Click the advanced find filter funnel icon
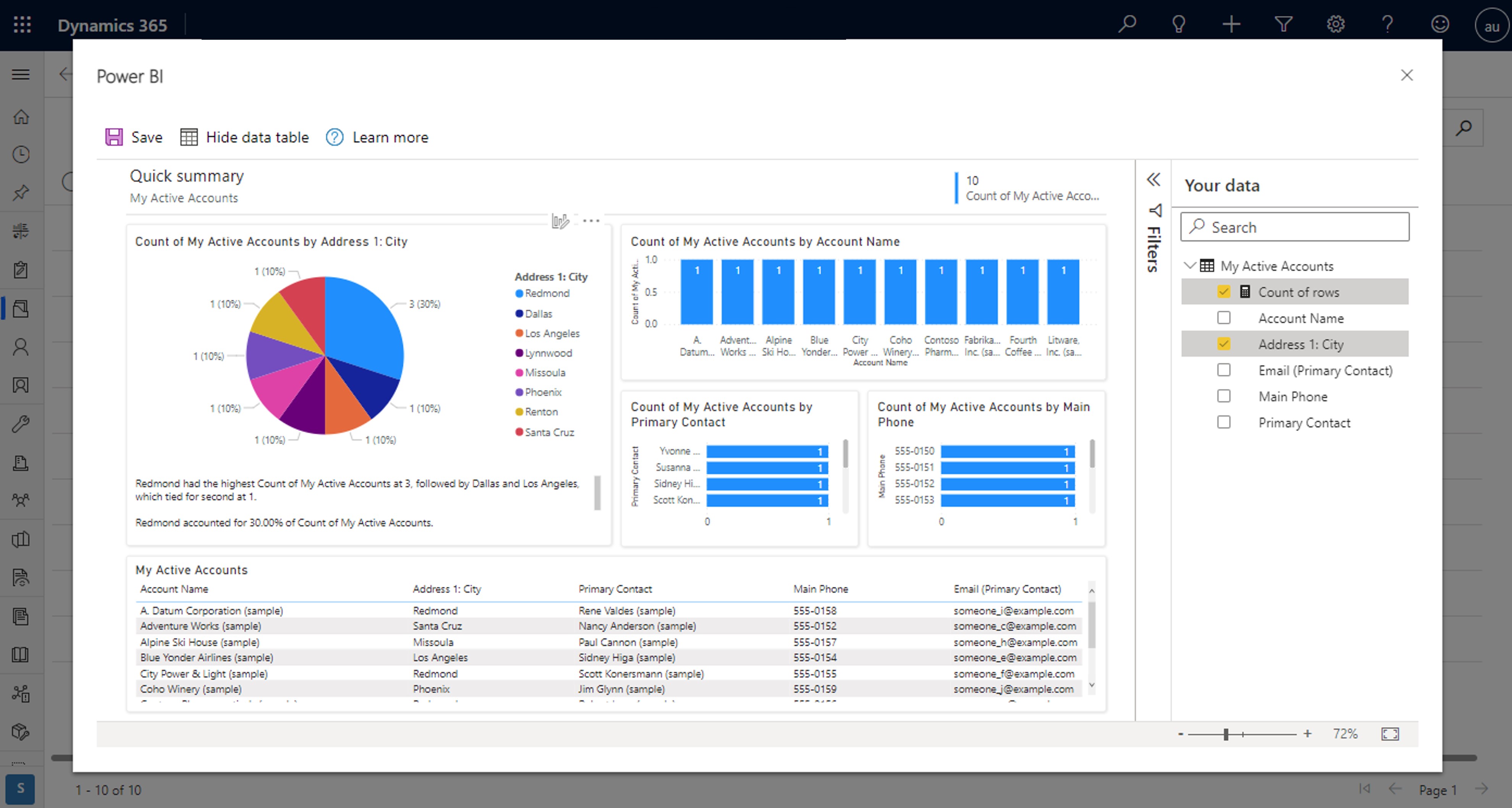Image resolution: width=1512 pixels, height=808 pixels. click(x=1283, y=25)
